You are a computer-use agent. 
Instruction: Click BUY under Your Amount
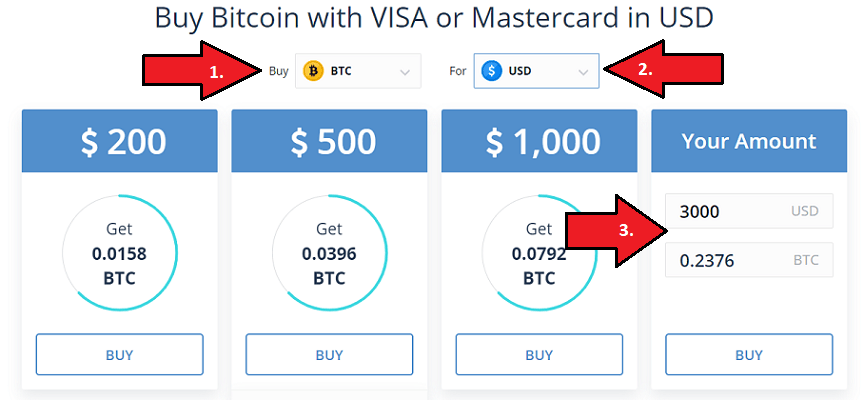tap(749, 354)
